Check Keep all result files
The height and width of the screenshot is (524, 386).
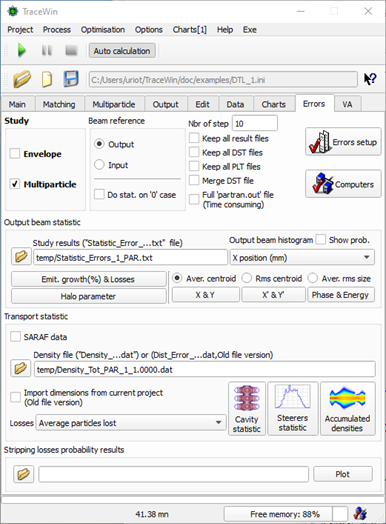[194, 138]
